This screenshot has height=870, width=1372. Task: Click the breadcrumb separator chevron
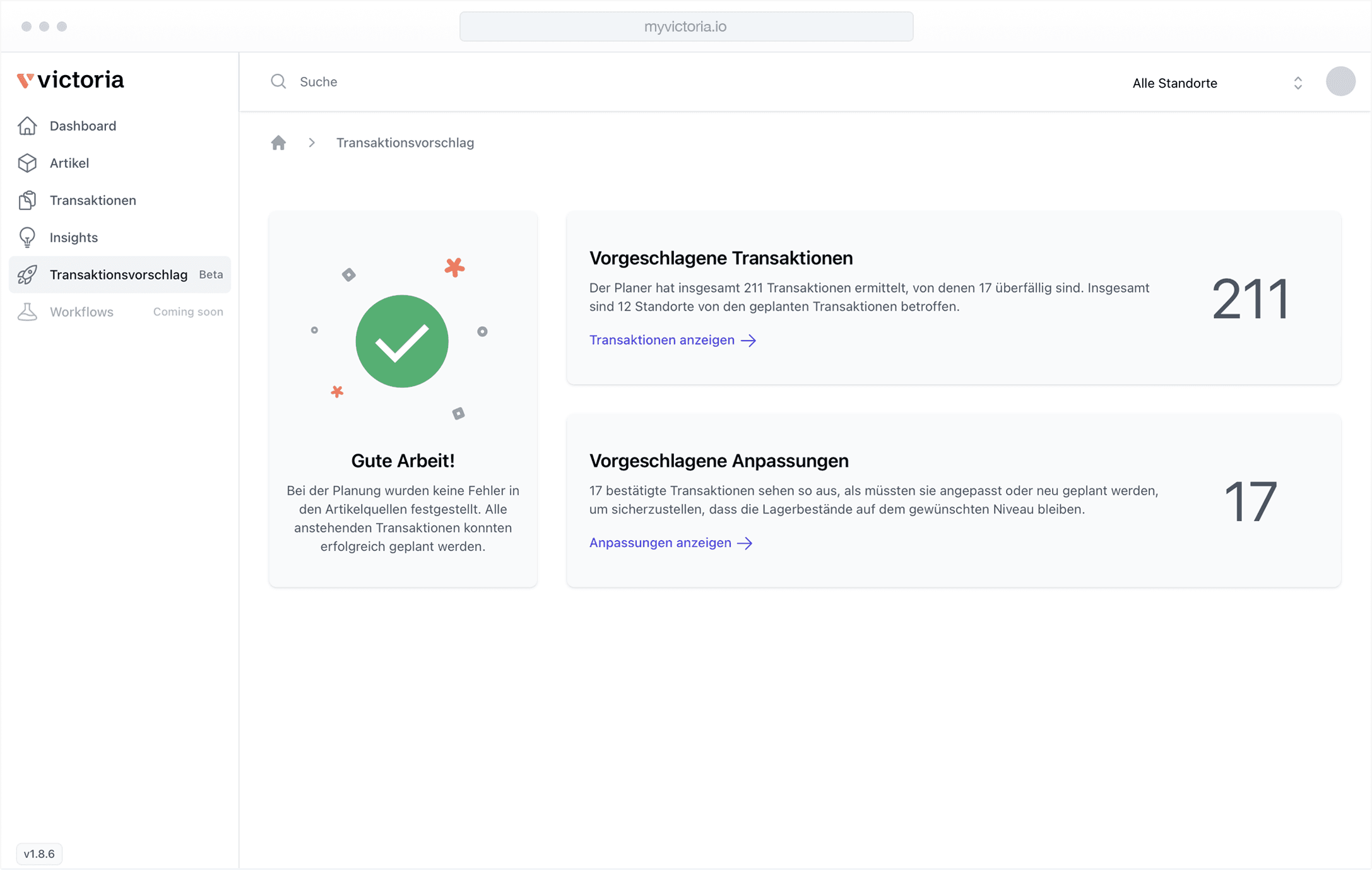[x=312, y=143]
